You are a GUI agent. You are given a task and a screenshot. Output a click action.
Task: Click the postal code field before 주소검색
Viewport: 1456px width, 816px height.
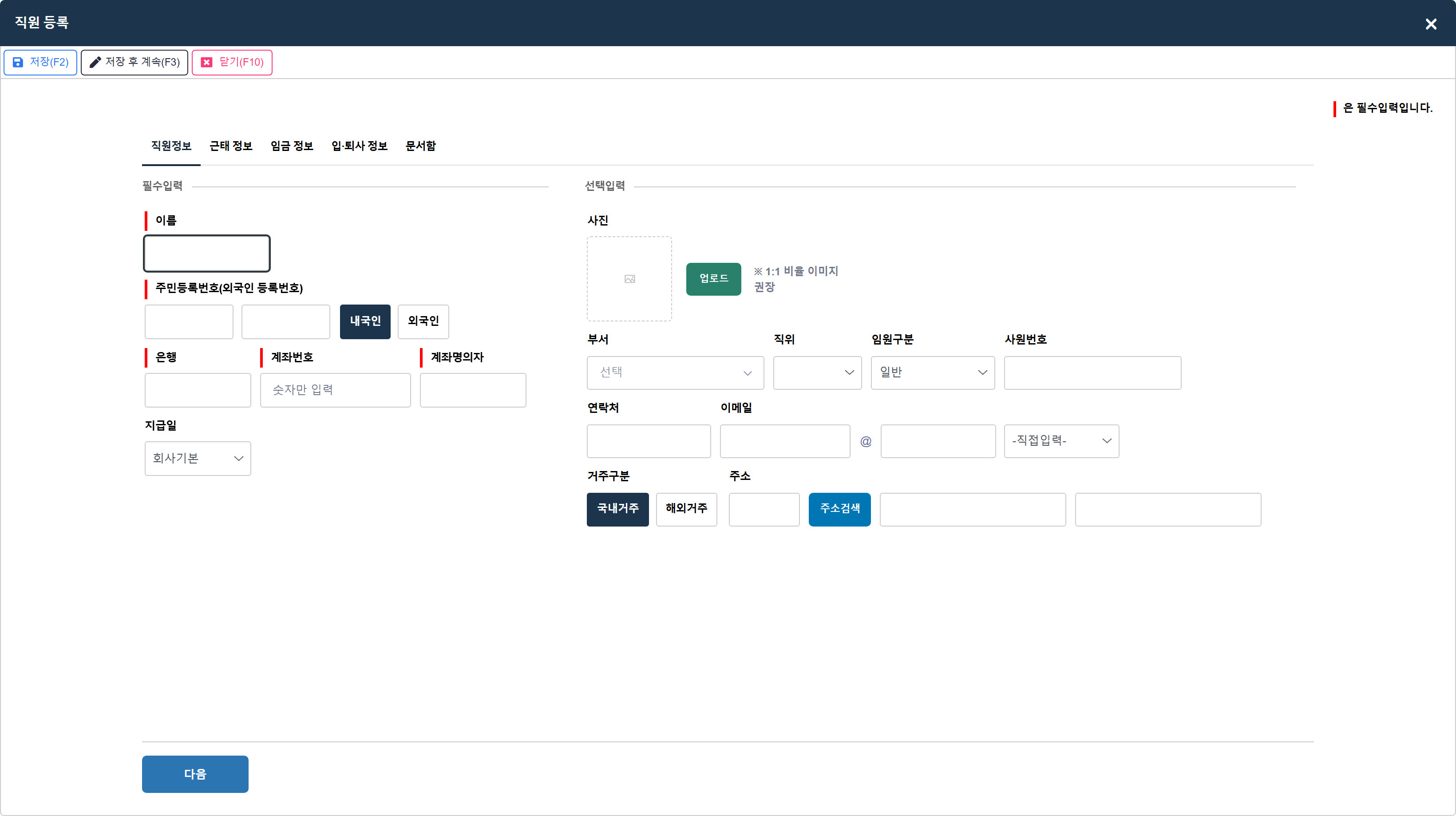tap(764, 509)
